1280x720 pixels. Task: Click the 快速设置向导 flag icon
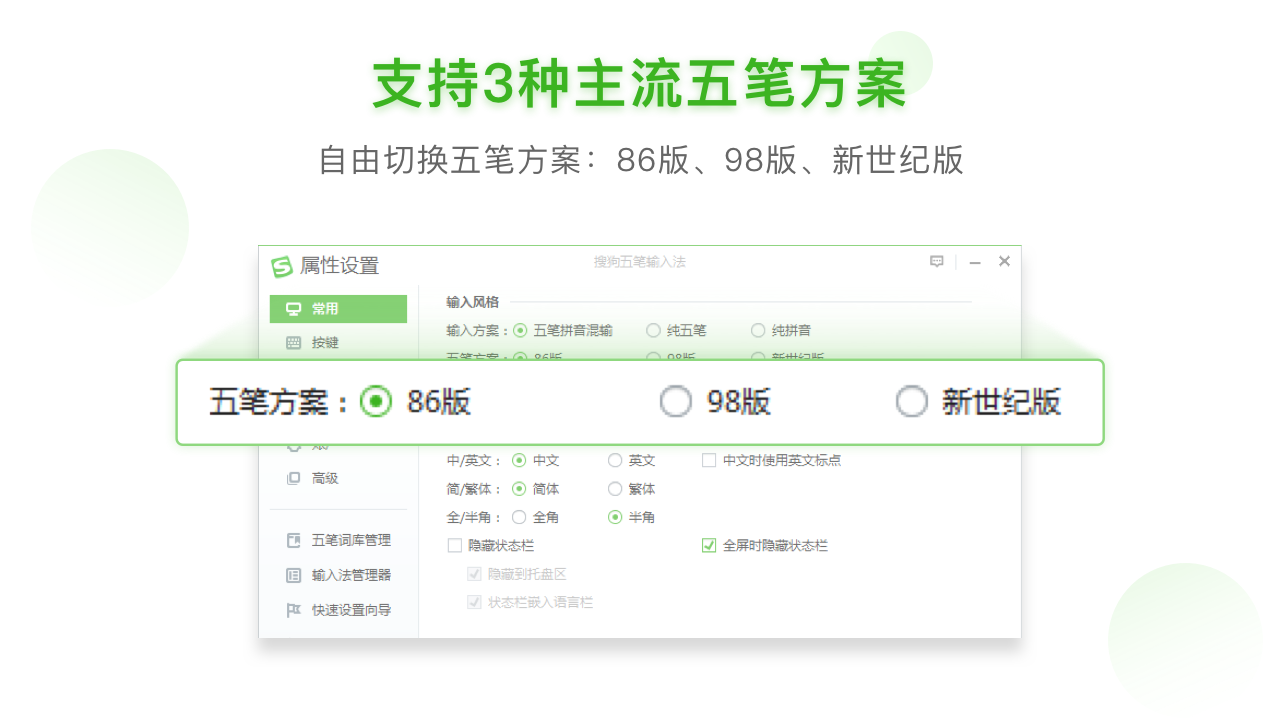[293, 610]
